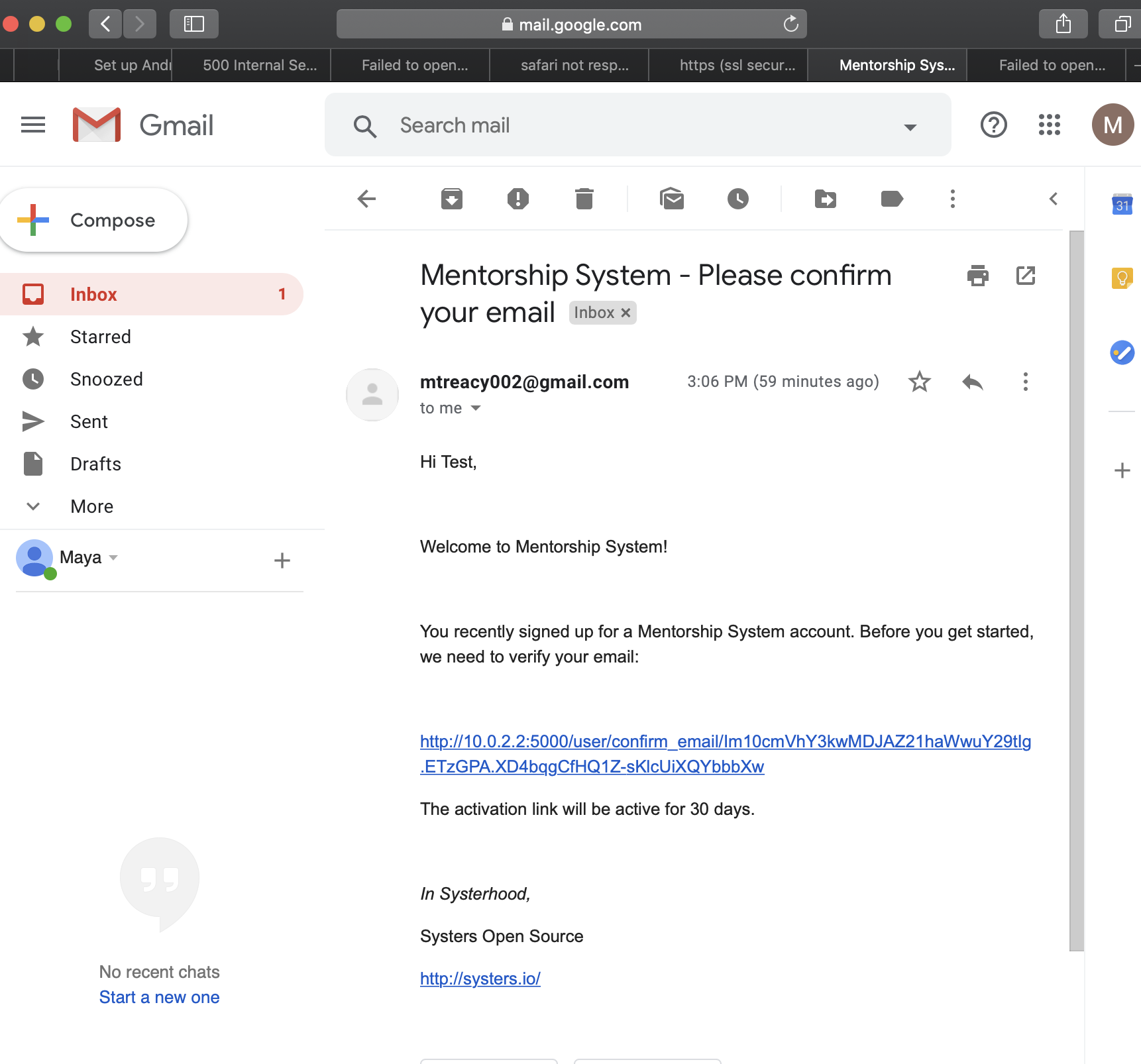
Task: Click the email vertical scrollbar
Action: [x=1077, y=590]
